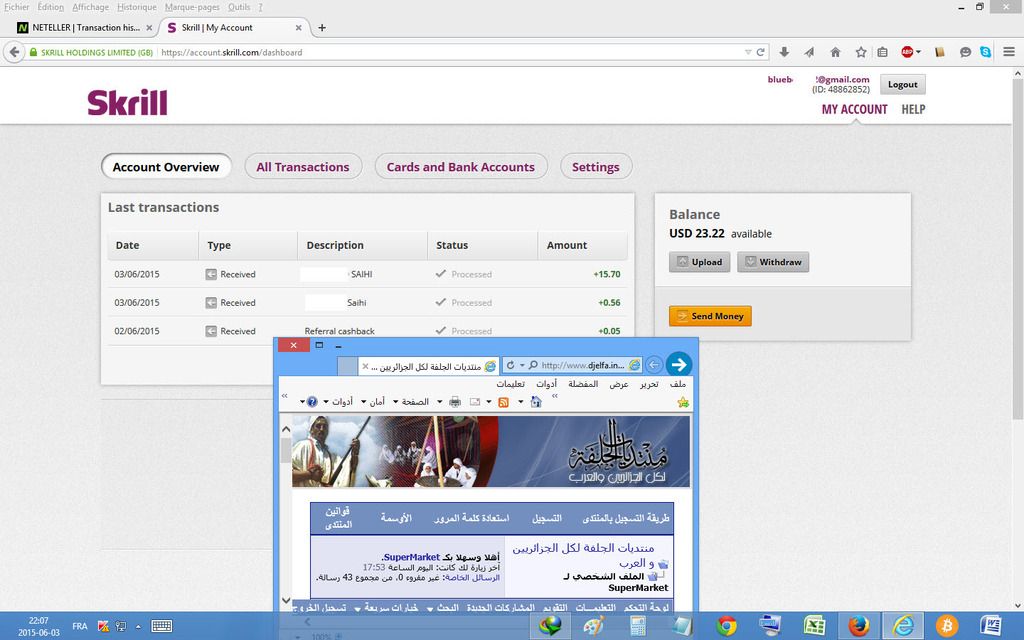
Task: Open the الصفحة (Page) dropdown in Internet Explorer
Action: [x=411, y=402]
